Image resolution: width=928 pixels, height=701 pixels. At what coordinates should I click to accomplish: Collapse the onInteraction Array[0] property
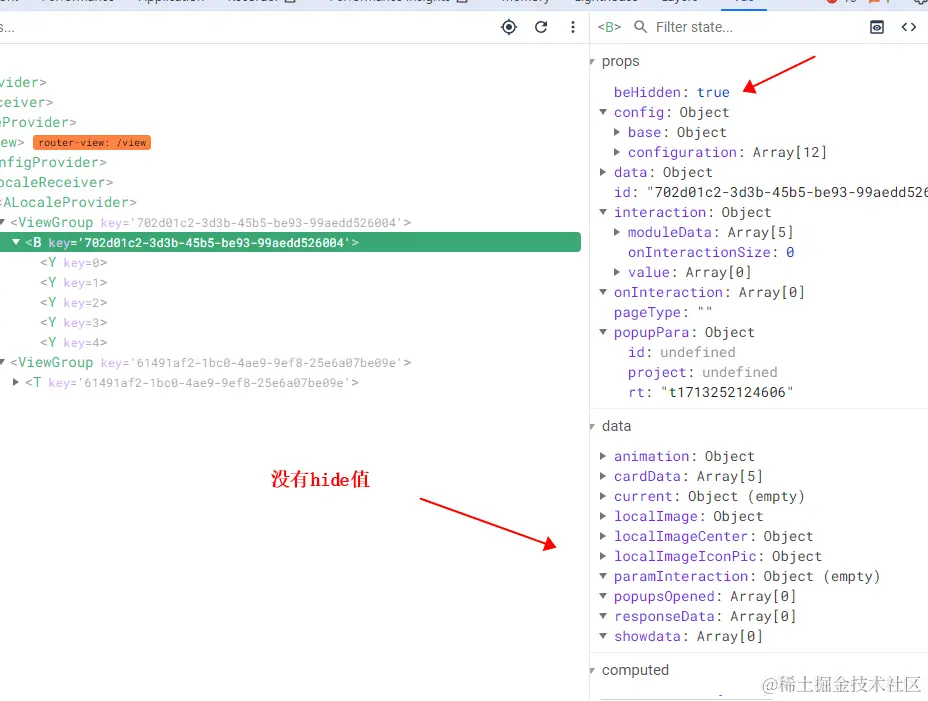603,292
